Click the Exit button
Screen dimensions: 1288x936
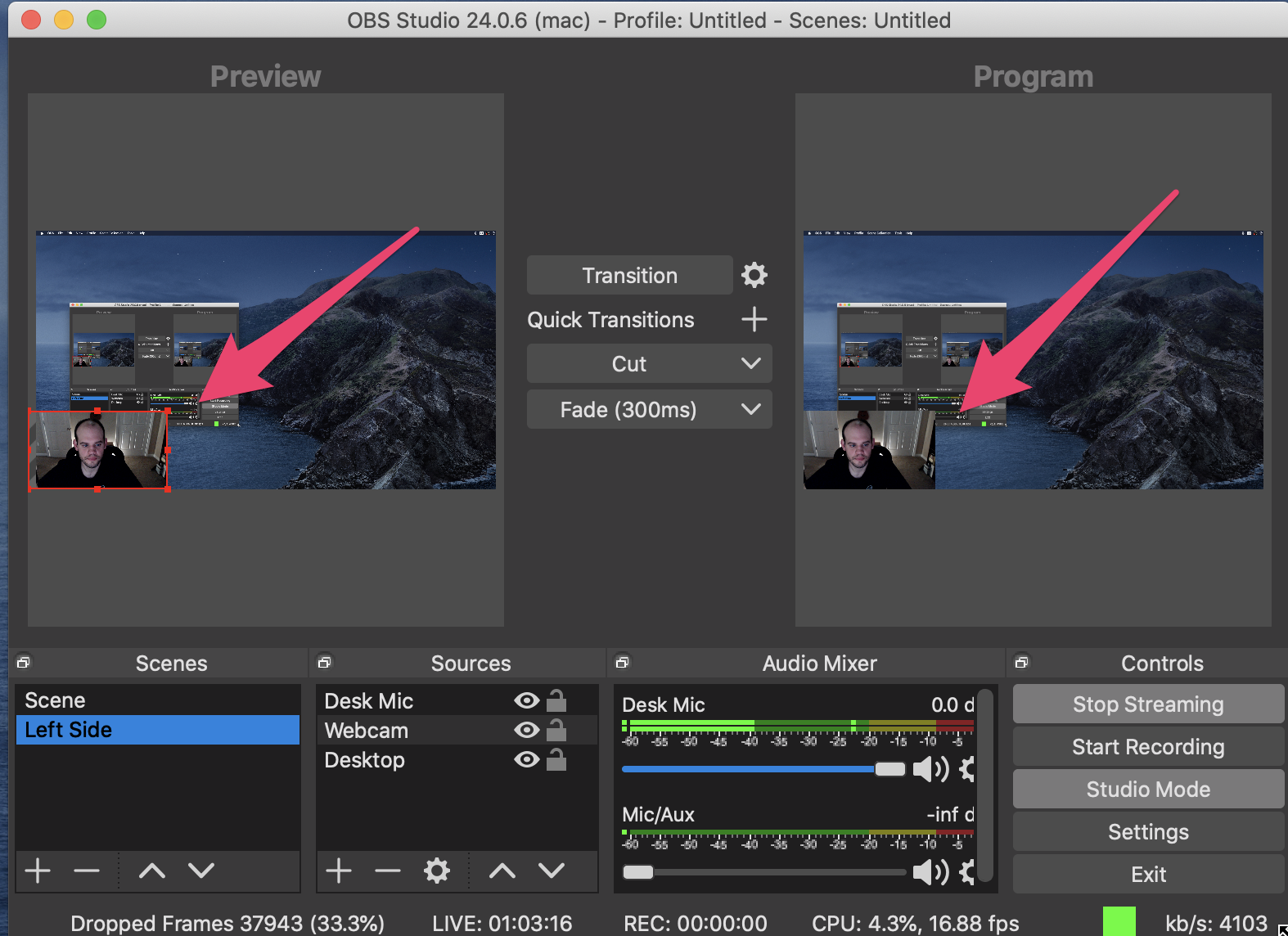(x=1148, y=874)
